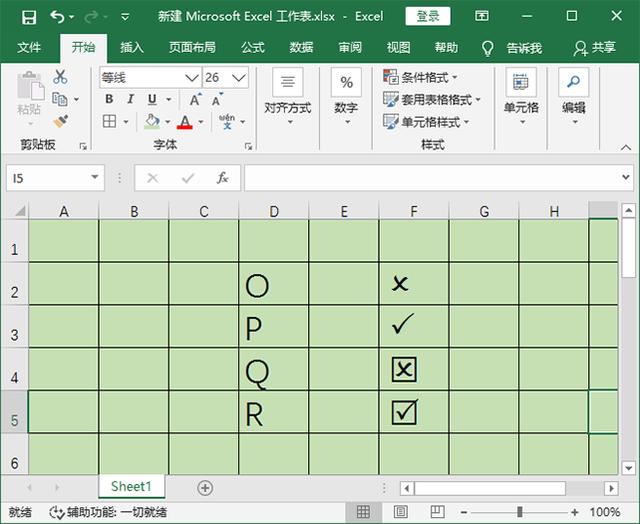Open the font size 26 dropdown
This screenshot has height=524, width=640.
pos(239,78)
